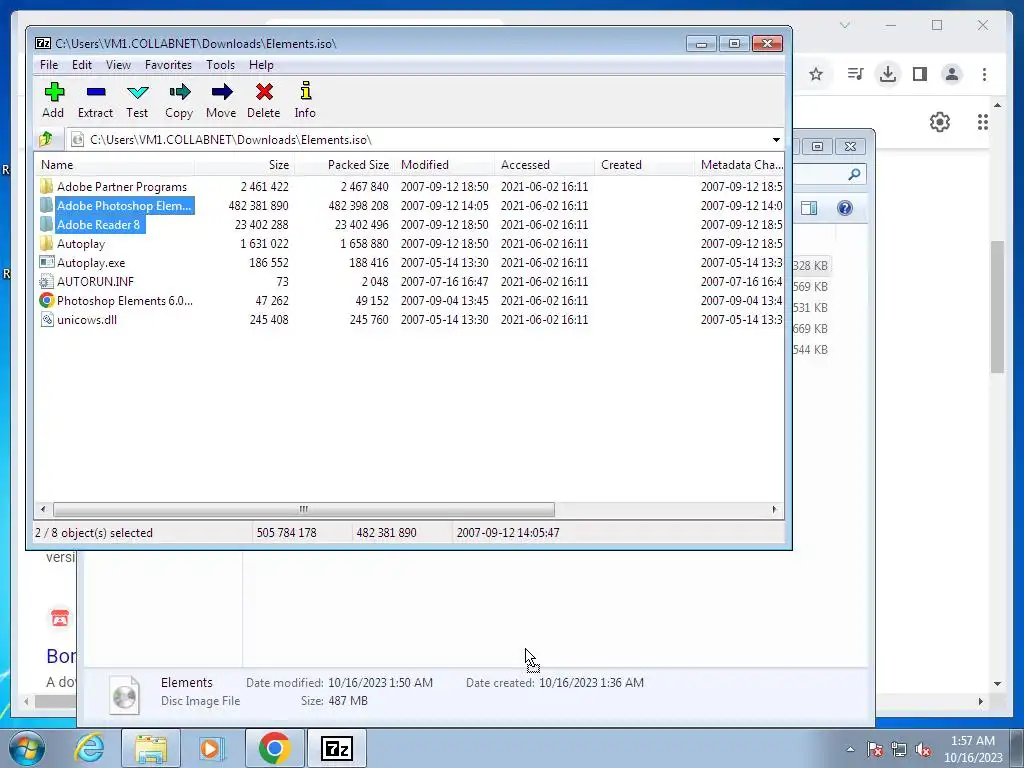Open Chrome three-dot menu

coord(984,74)
